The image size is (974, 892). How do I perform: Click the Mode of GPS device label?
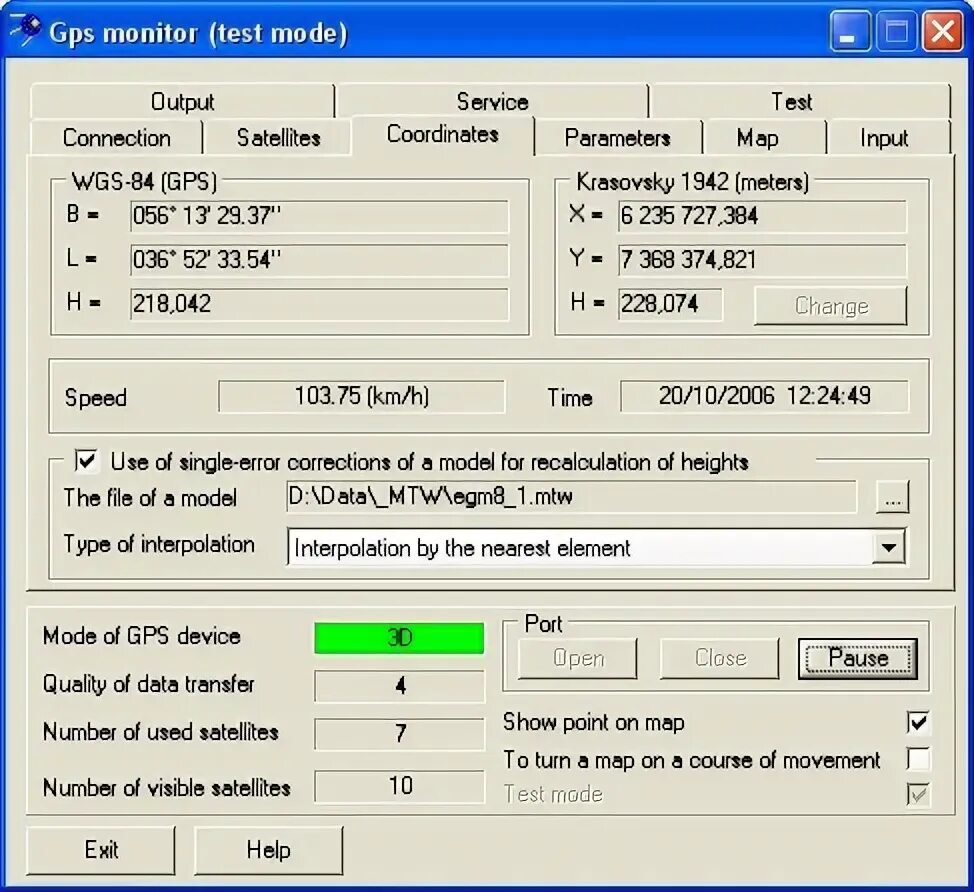coord(142,636)
